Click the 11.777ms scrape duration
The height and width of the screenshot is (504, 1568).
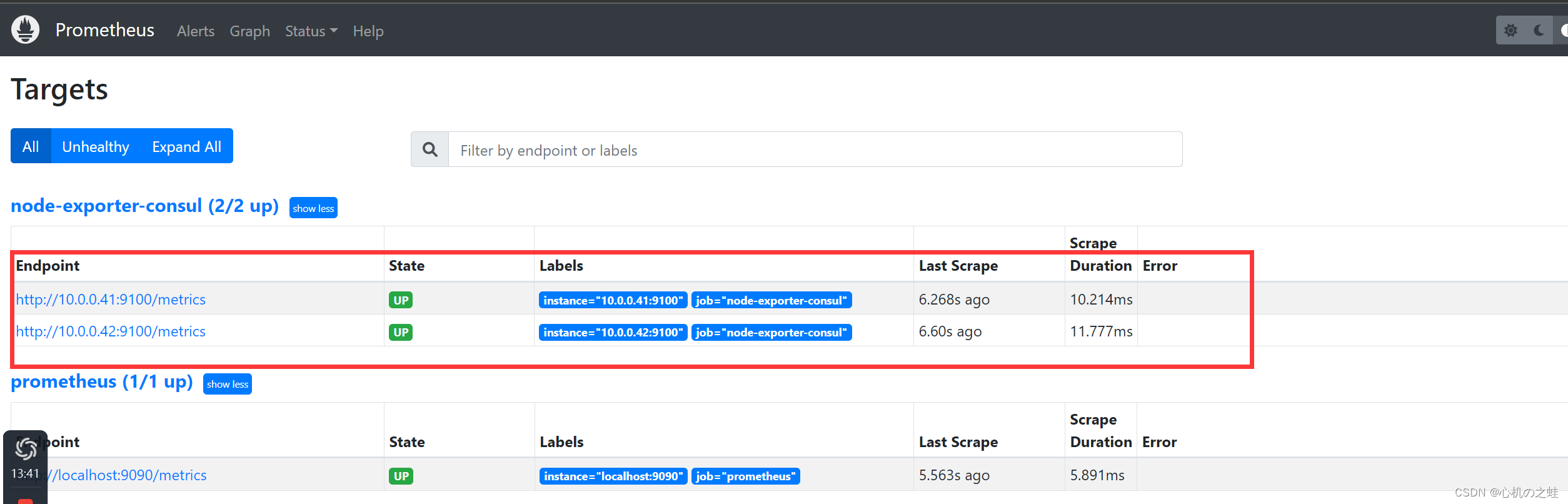coord(1101,331)
